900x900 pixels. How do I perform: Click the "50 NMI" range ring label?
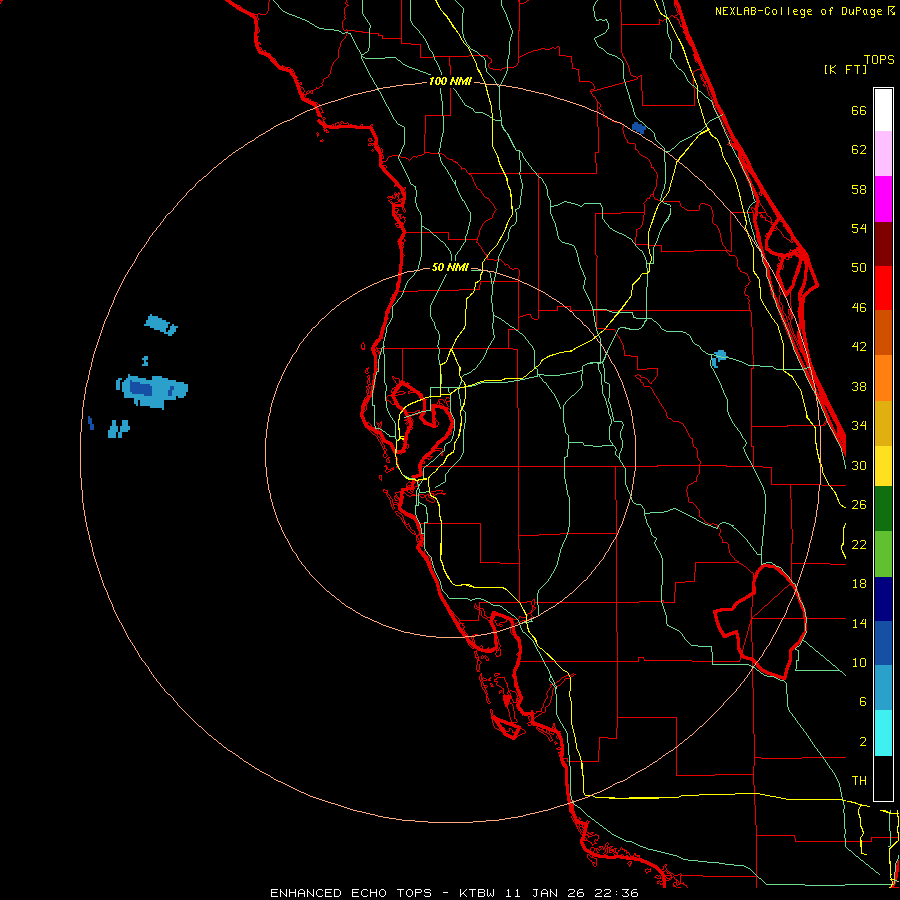[x=450, y=267]
